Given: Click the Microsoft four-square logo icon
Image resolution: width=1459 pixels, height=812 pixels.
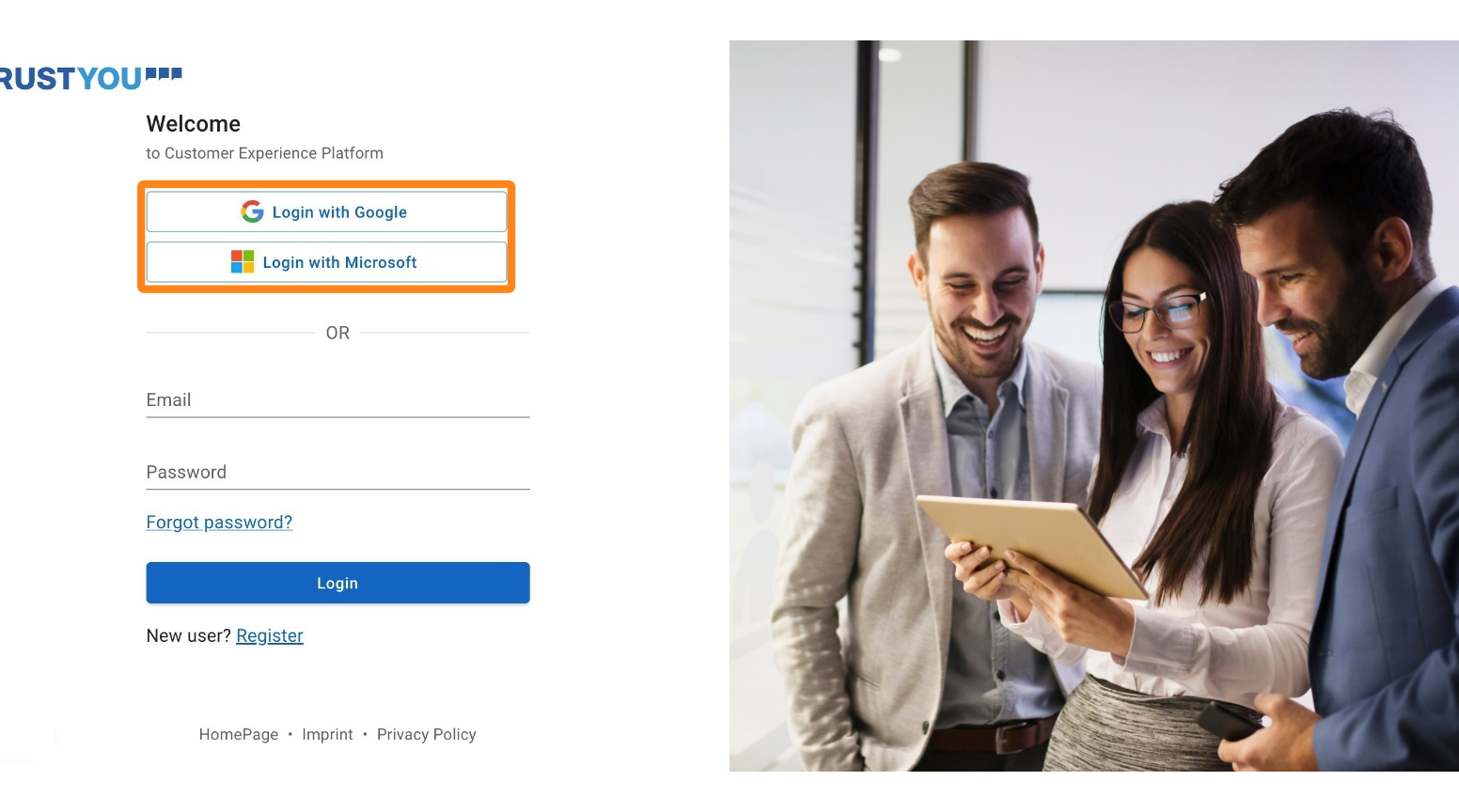Looking at the screenshot, I should tap(243, 261).
